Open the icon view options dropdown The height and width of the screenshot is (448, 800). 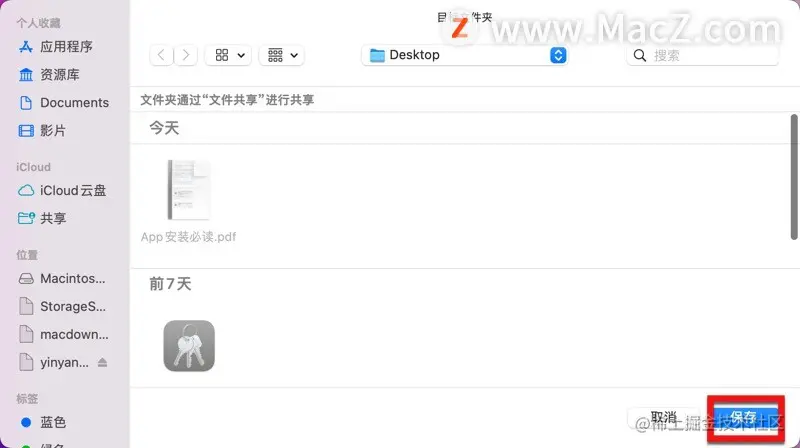(x=228, y=55)
